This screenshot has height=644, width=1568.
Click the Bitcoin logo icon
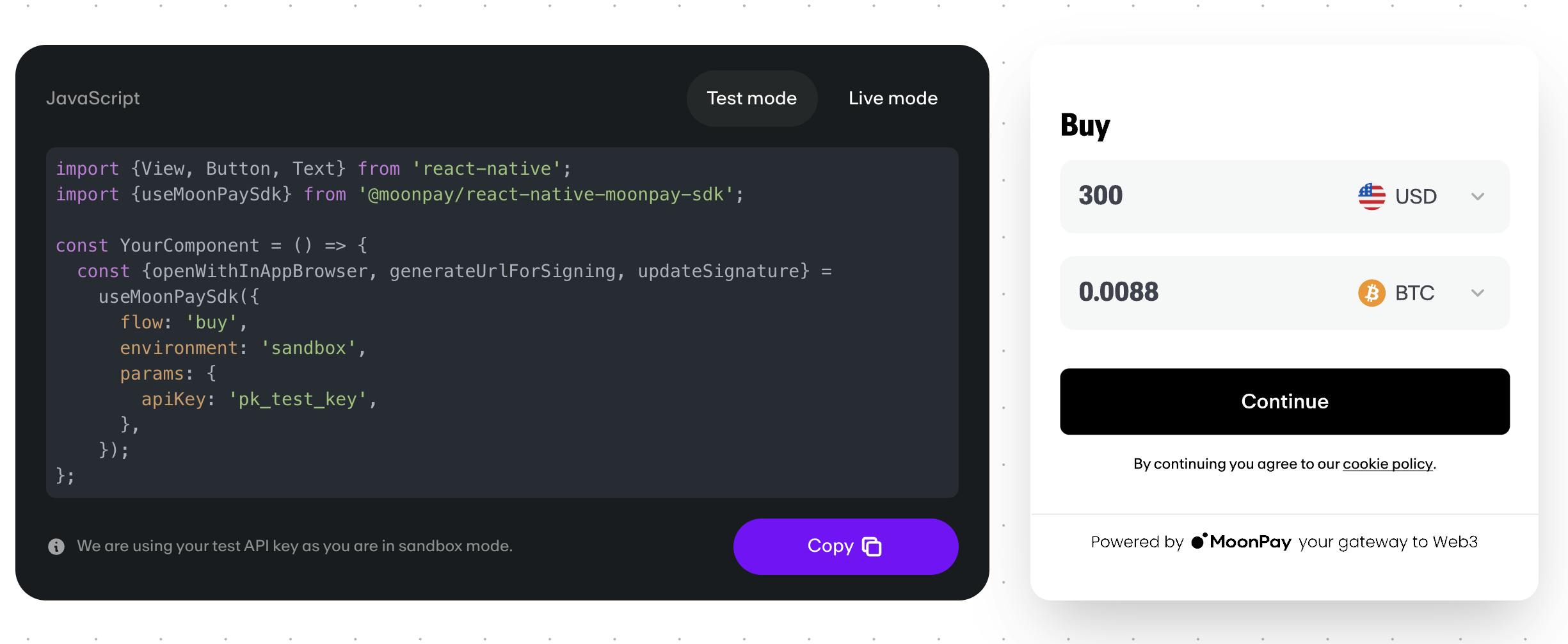pos(1372,293)
